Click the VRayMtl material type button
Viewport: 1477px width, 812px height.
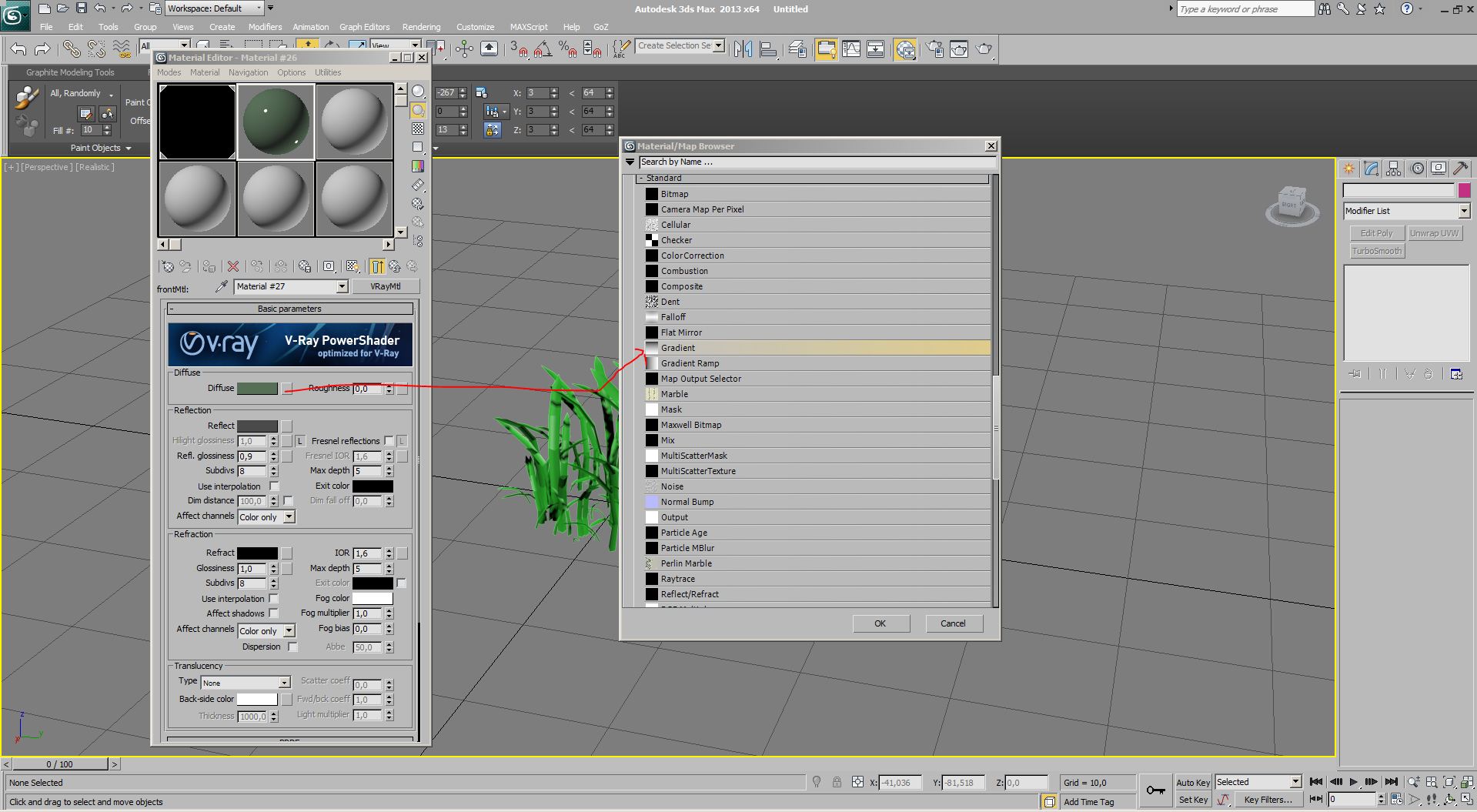[385, 286]
